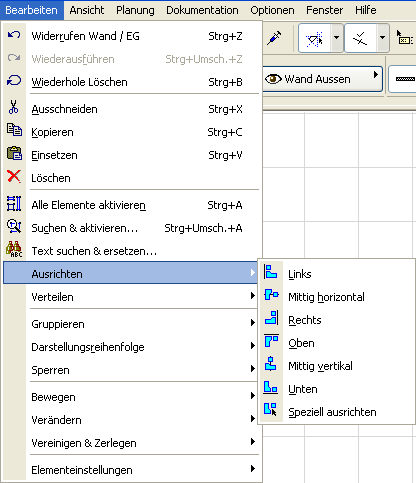The height and width of the screenshot is (483, 416).
Task: Select Einsetzen from the menu
Action: click(132, 155)
